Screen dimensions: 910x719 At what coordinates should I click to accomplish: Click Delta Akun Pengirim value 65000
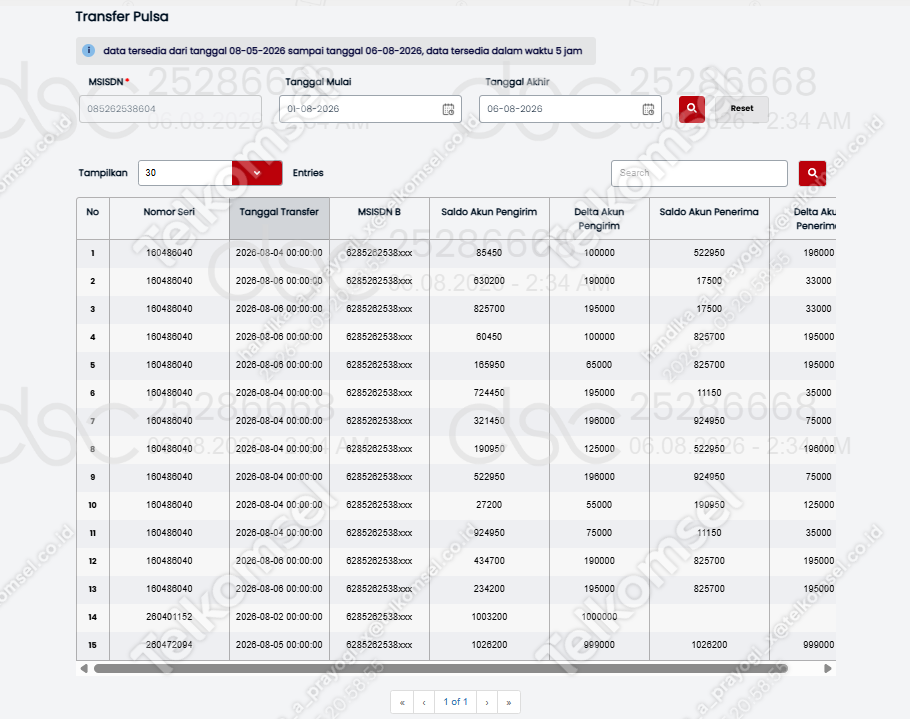click(x=599, y=365)
